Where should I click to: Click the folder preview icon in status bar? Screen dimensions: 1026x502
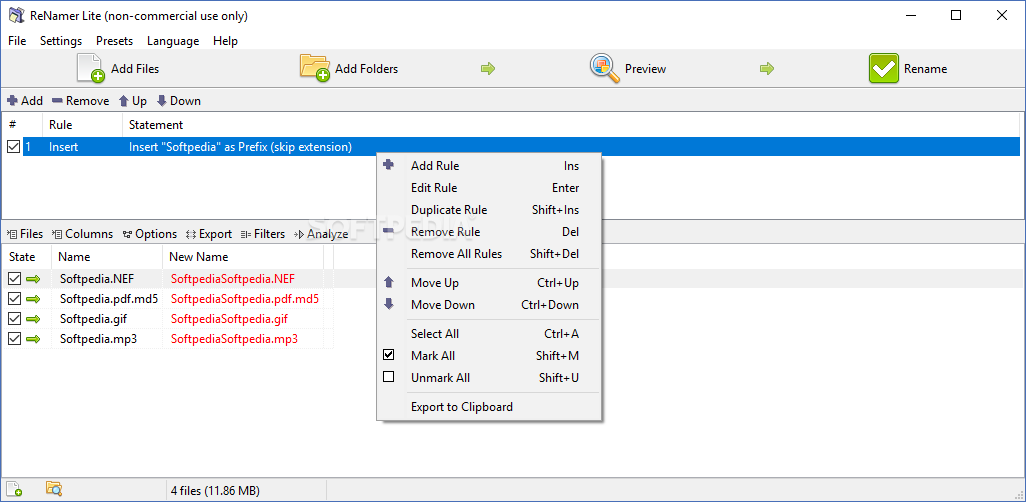click(x=54, y=488)
